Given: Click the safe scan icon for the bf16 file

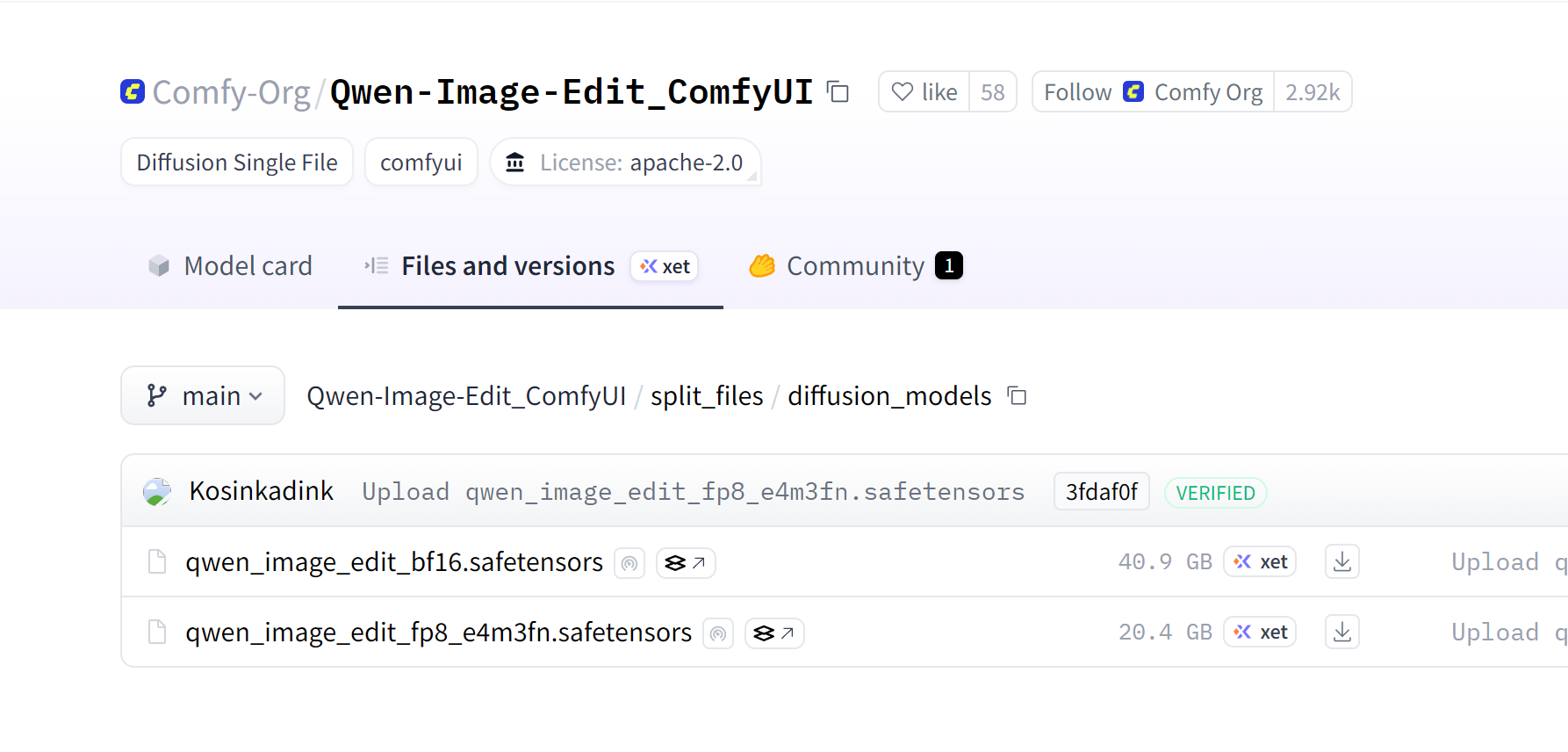Looking at the screenshot, I should 629,563.
